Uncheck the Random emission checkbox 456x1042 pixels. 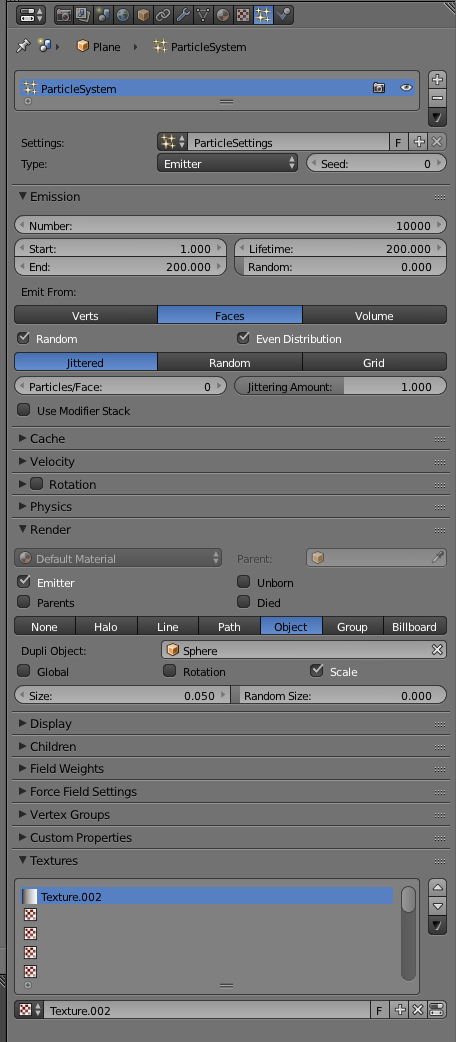[24, 338]
